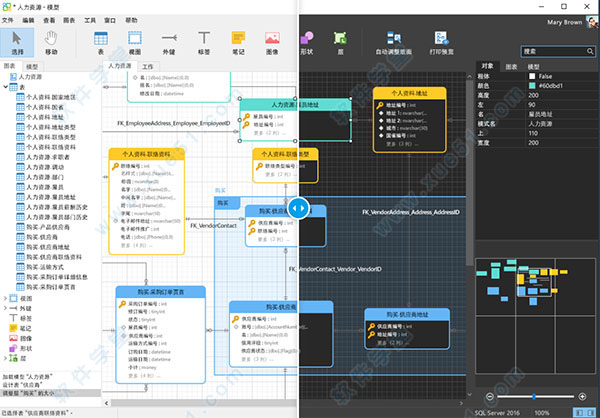This screenshot has width=600, height=418.
Task: Select the 选择 pointer tool
Action: (18, 41)
